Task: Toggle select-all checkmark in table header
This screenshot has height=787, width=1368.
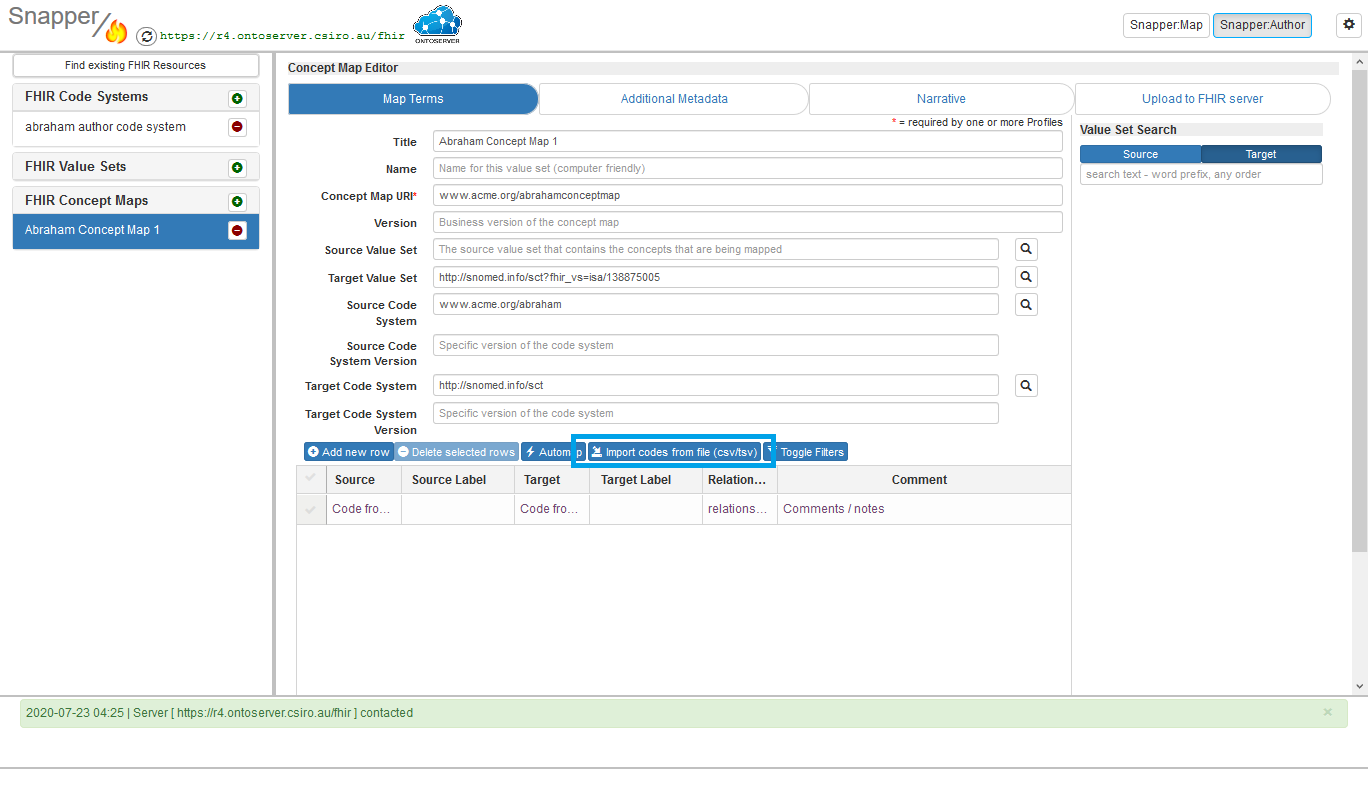Action: (311, 479)
